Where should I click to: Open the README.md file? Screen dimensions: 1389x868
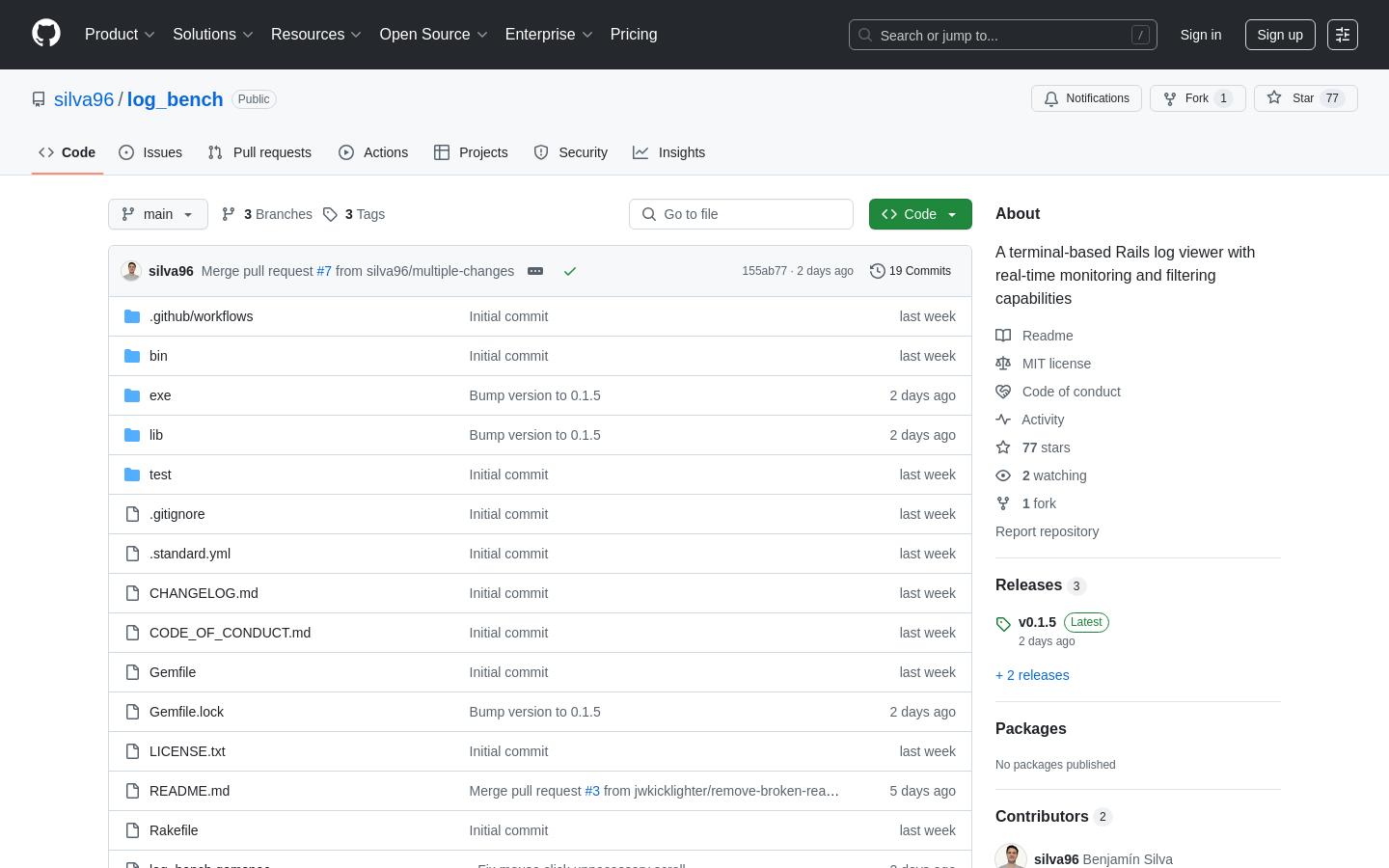pos(189,791)
